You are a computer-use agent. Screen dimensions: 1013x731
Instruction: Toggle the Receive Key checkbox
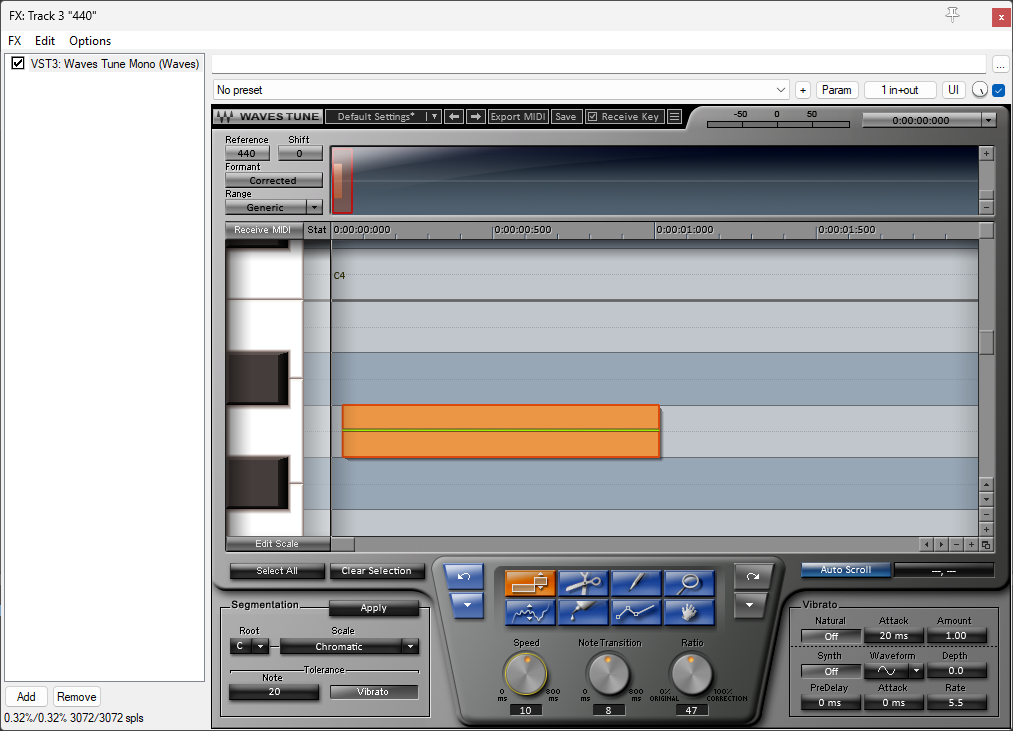coord(592,116)
